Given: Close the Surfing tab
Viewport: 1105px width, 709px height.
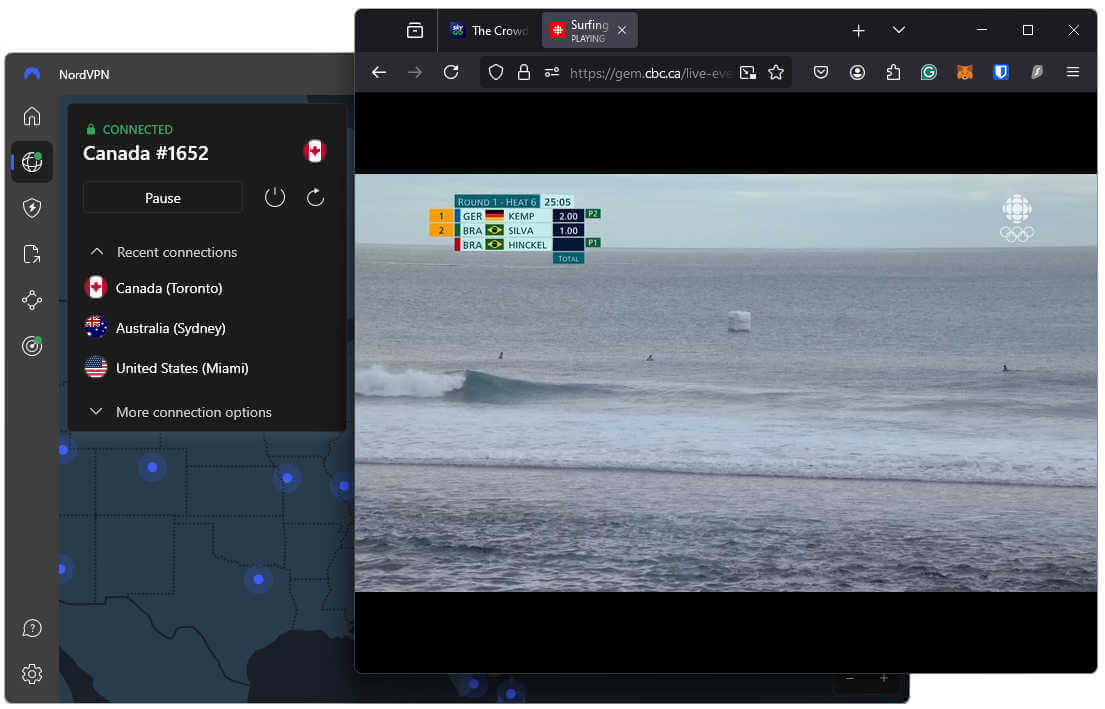Looking at the screenshot, I should (x=622, y=30).
